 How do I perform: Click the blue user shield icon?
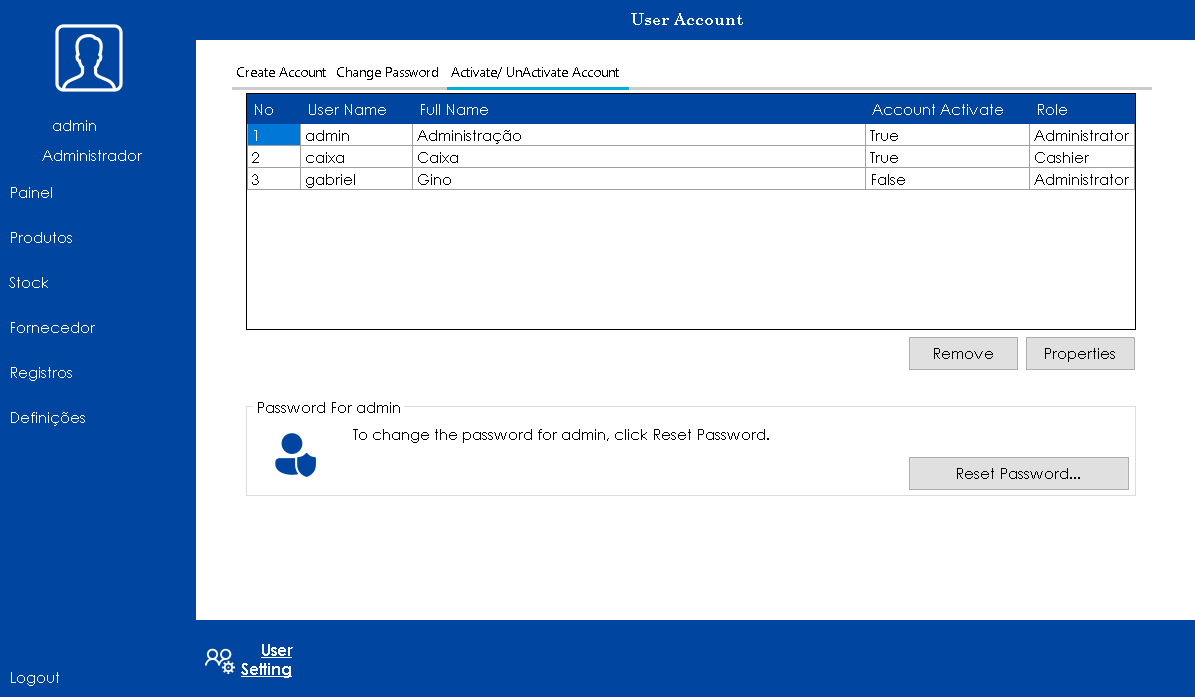tap(295, 455)
